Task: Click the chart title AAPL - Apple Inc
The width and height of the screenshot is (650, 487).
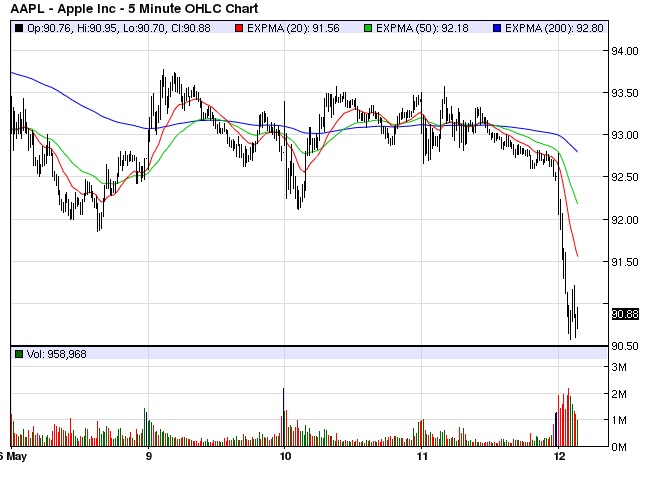Action: (134, 9)
